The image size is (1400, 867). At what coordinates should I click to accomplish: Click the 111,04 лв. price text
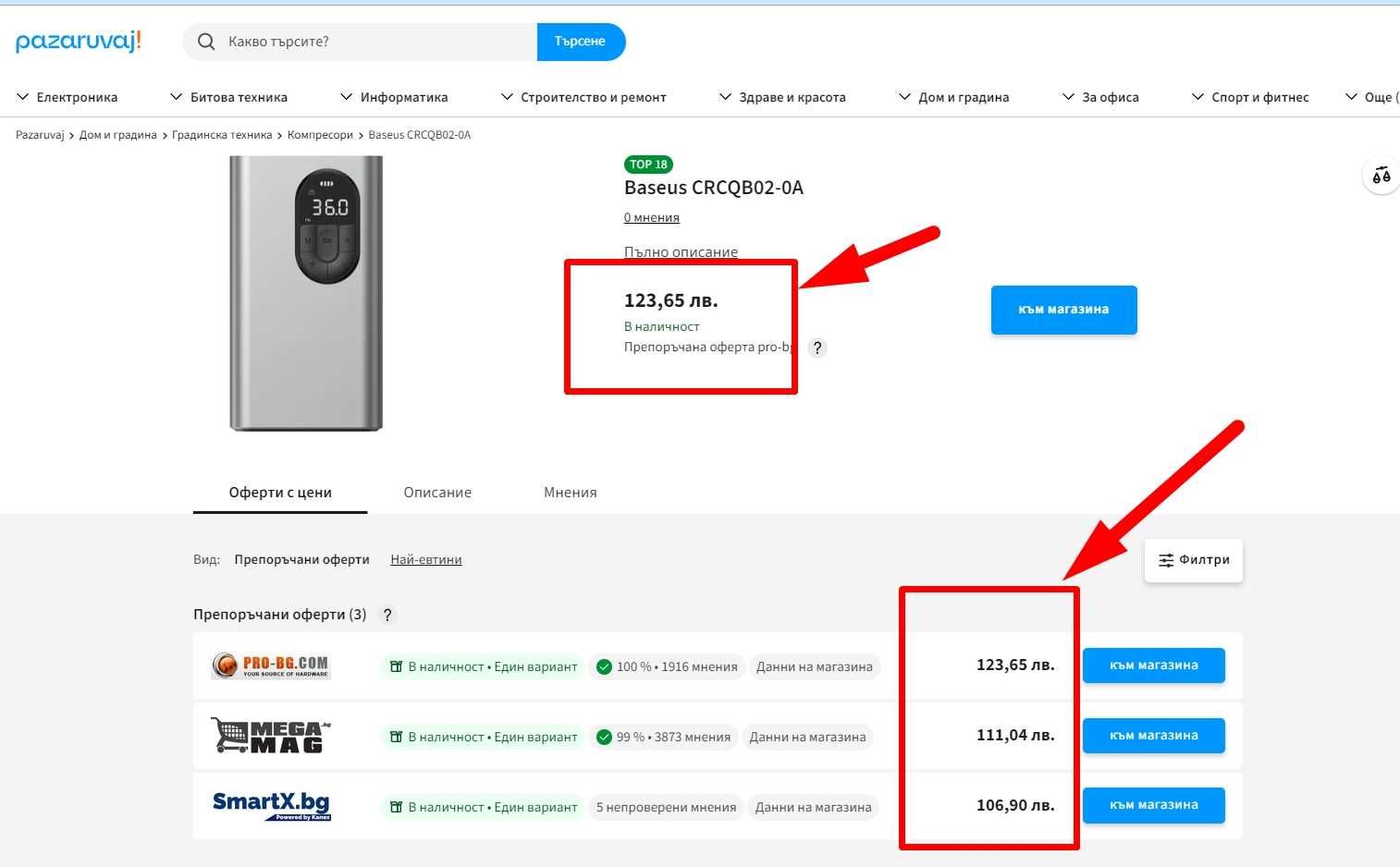coord(1015,735)
